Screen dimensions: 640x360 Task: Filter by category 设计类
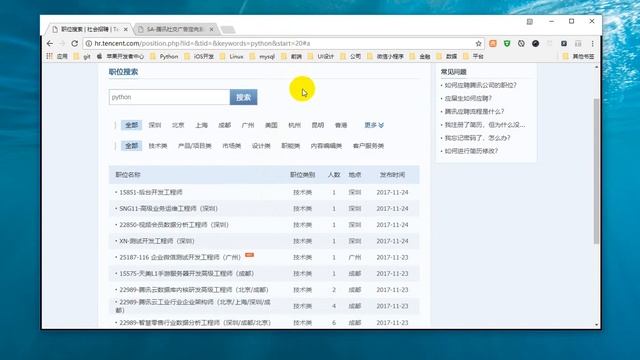[261, 146]
